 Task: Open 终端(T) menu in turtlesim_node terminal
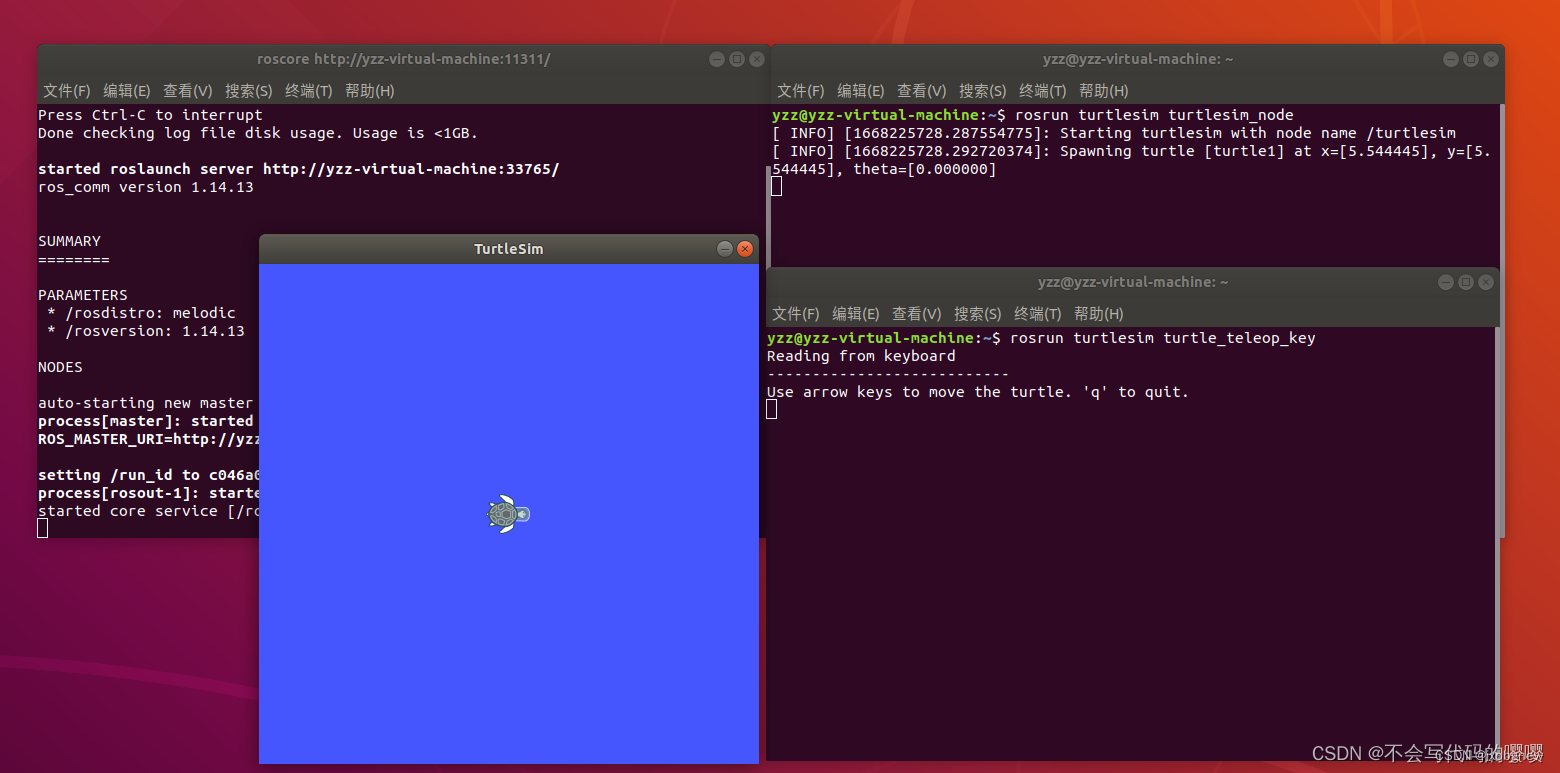[1043, 91]
